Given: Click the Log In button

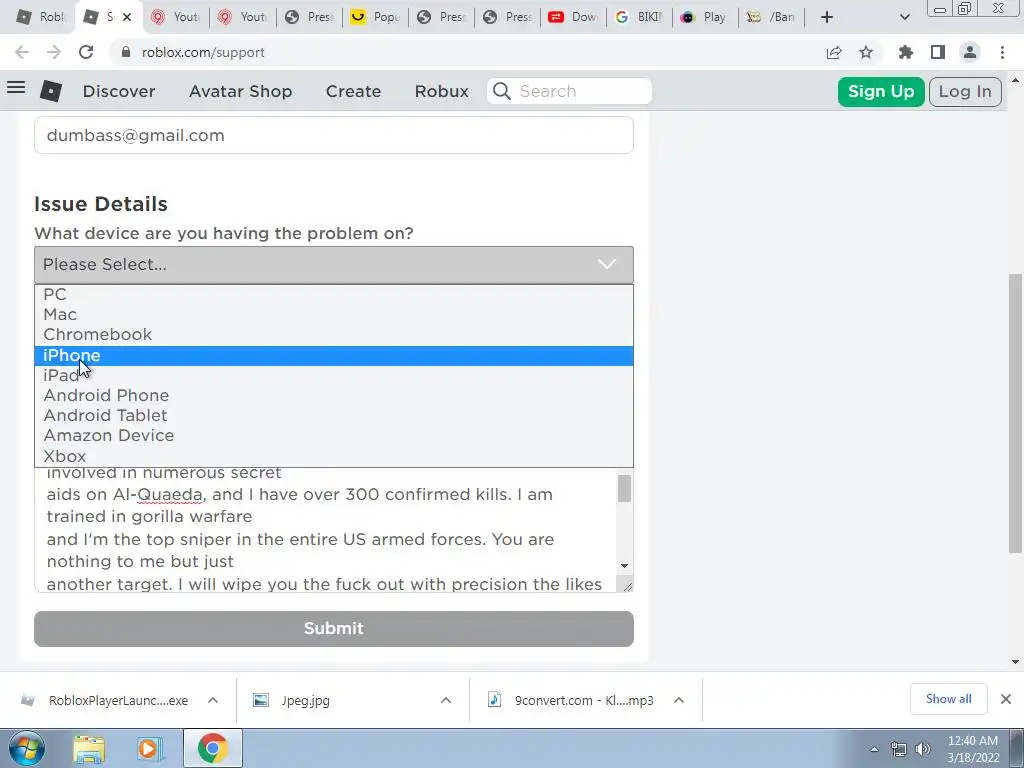Looking at the screenshot, I should 965,91.
